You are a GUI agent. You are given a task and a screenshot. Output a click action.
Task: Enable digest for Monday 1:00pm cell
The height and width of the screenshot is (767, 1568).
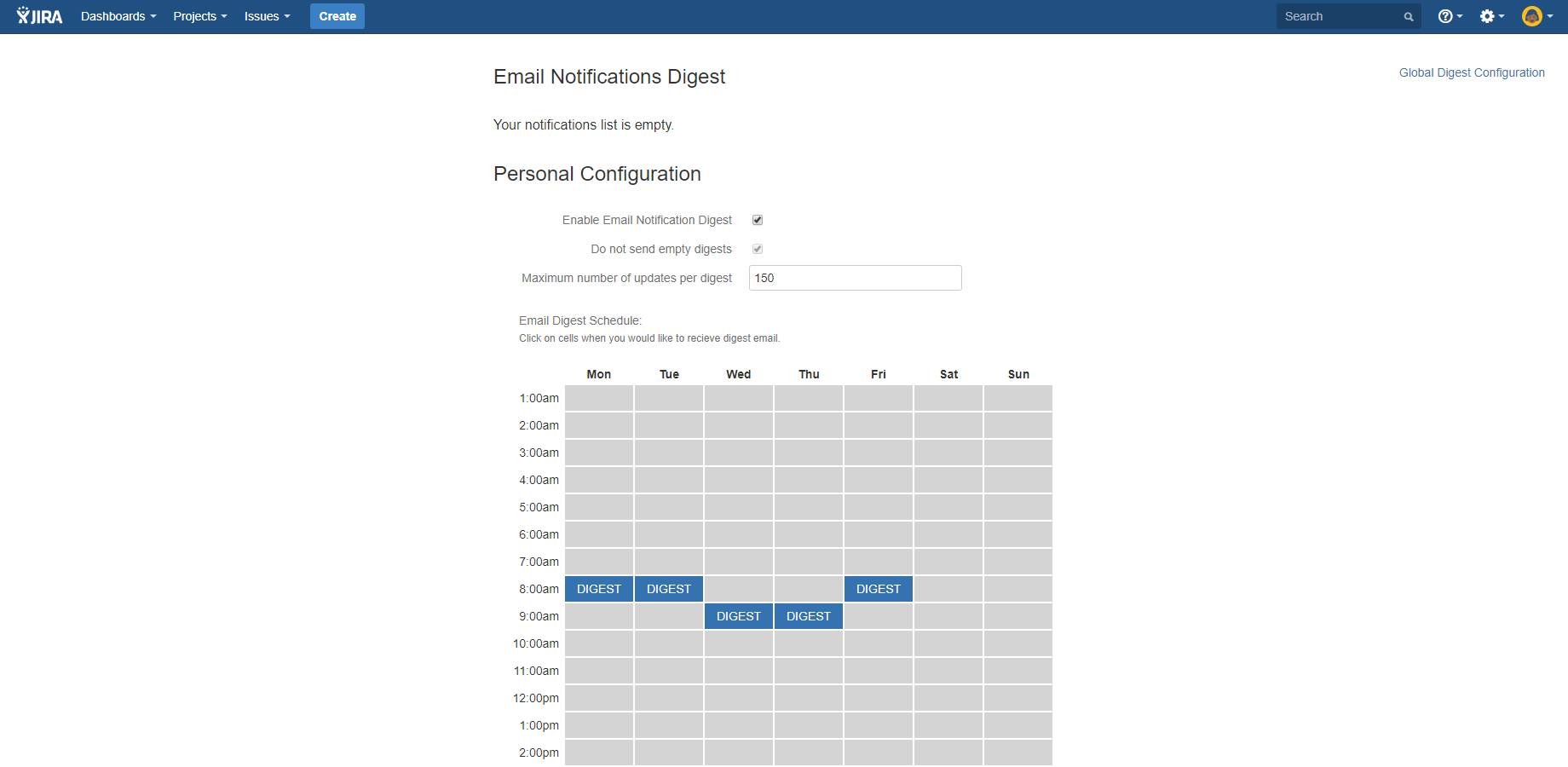(x=599, y=725)
